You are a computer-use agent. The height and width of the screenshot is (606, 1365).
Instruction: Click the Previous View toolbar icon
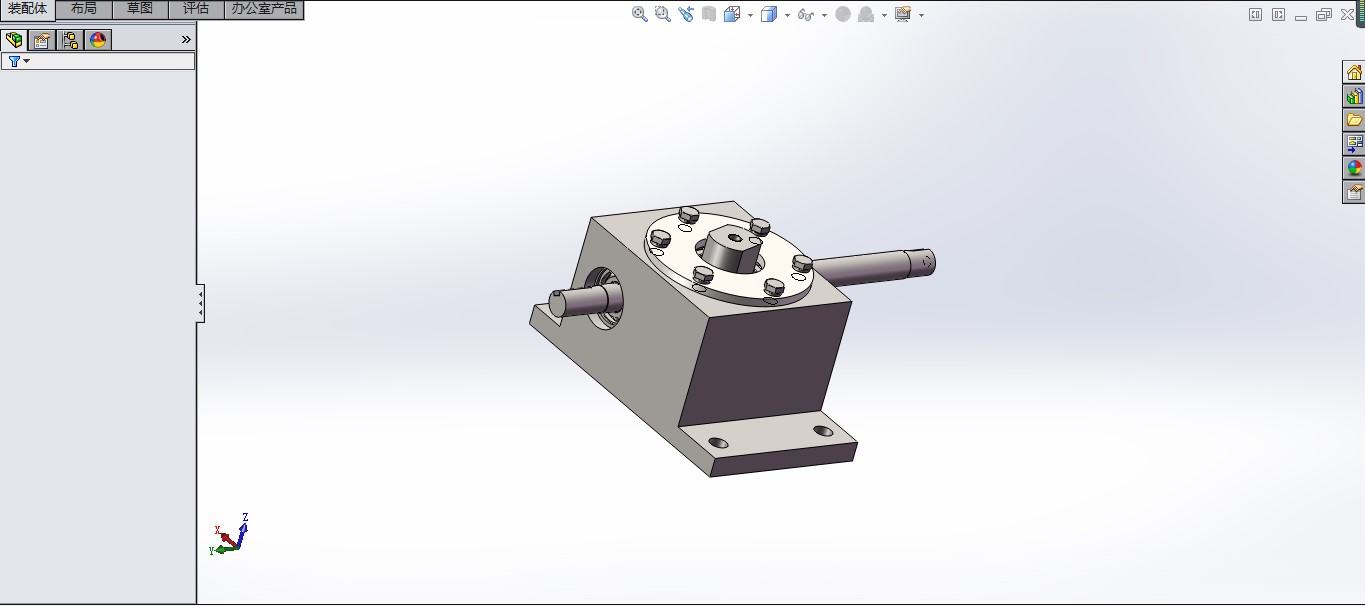pos(686,13)
